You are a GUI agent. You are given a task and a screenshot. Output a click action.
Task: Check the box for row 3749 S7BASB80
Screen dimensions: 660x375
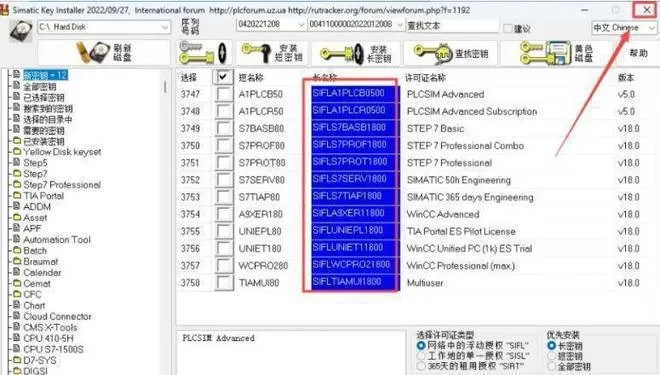coord(224,128)
